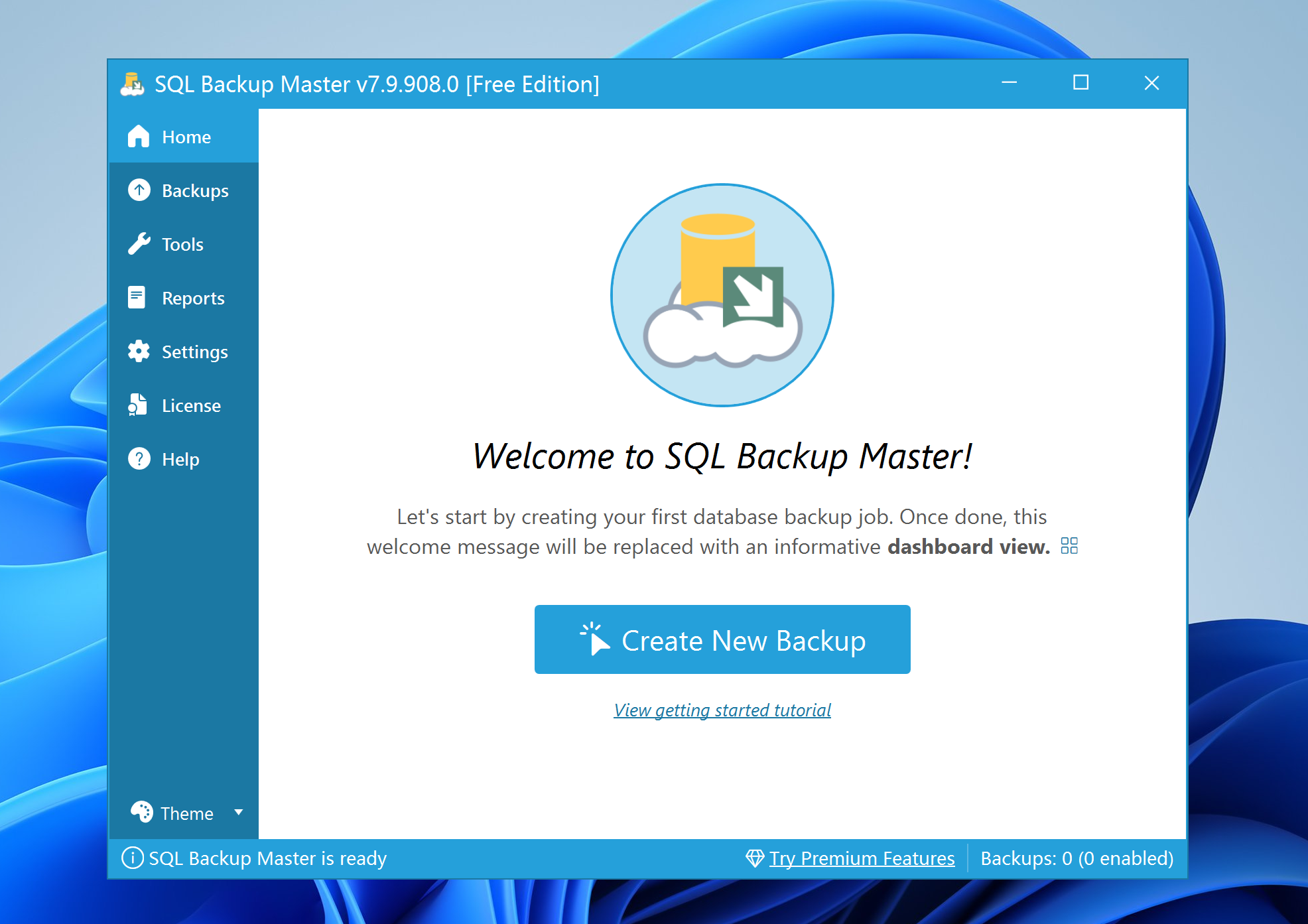Click the diamond icon beside Try Premium Features
Screen dimensions: 1308x924
coord(755,858)
